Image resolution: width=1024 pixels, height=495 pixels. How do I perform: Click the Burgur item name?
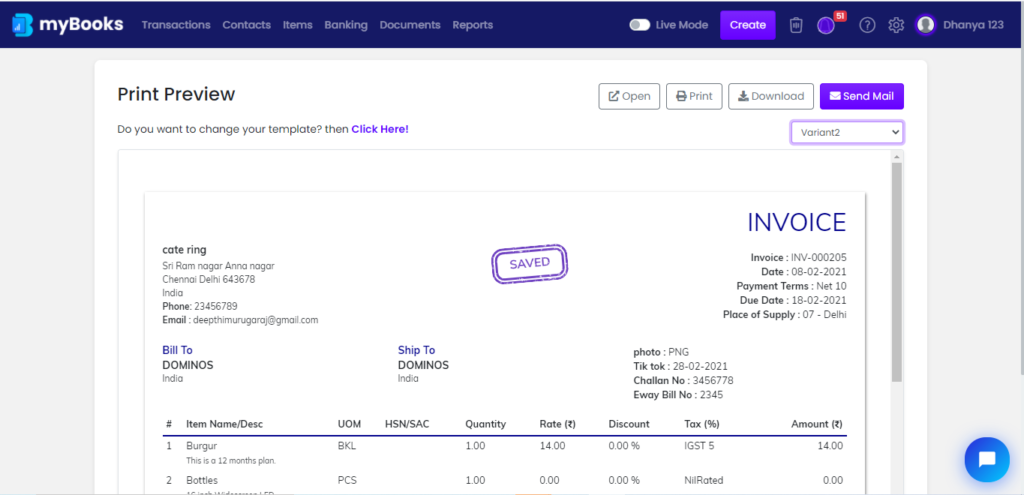click(x=201, y=446)
